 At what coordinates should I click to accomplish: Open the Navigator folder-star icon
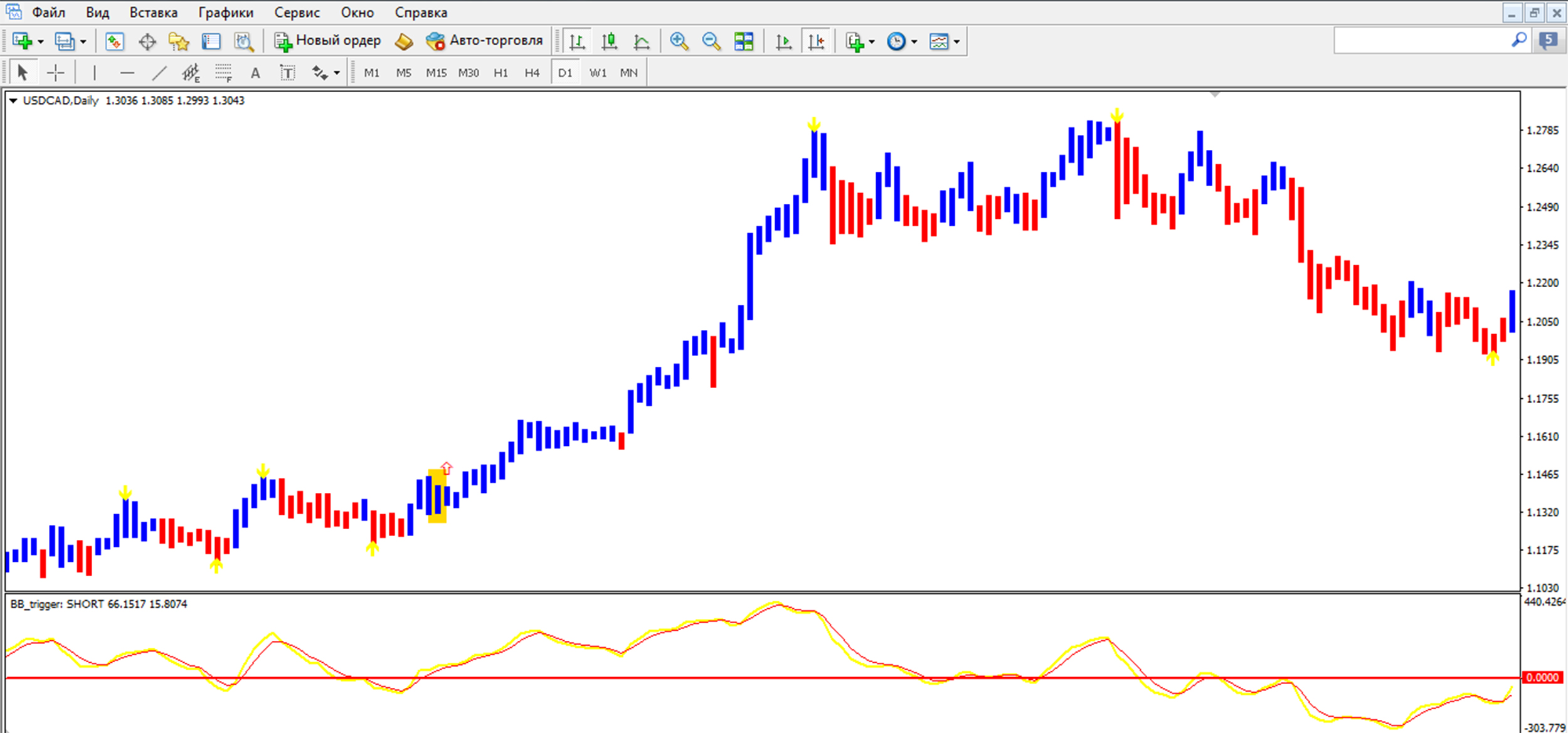[x=179, y=41]
